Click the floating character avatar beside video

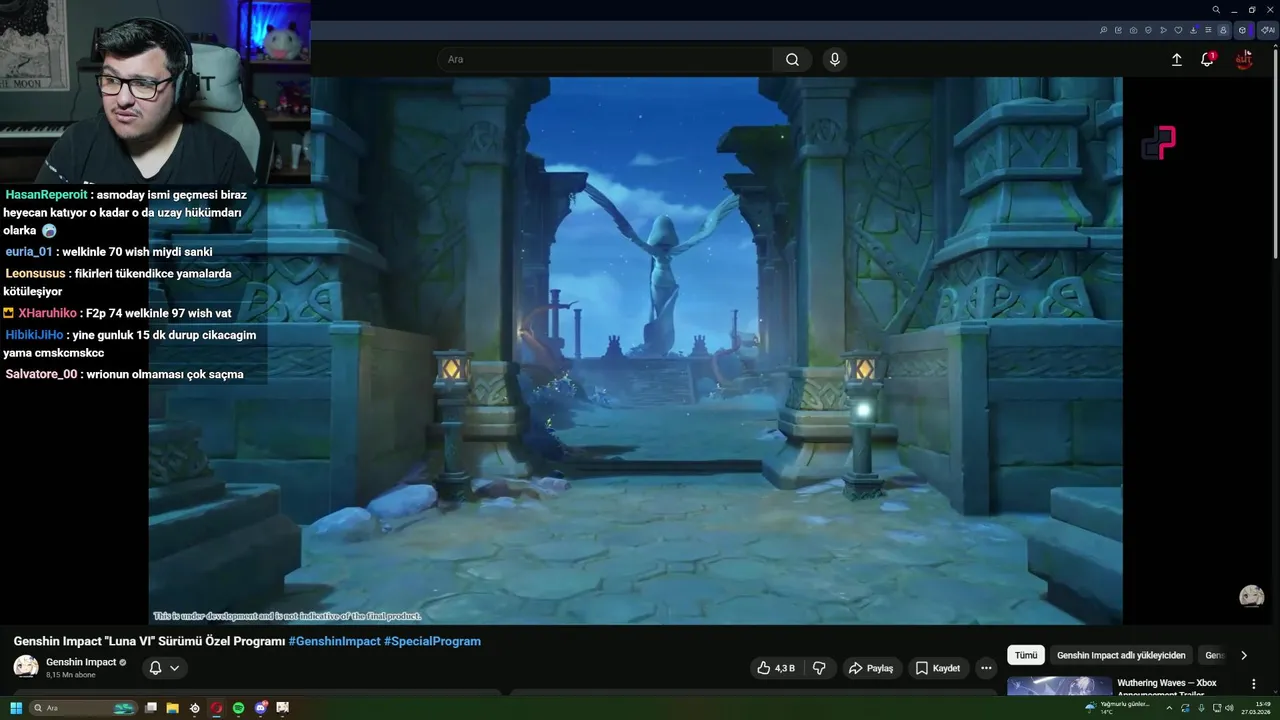[x=1251, y=596]
